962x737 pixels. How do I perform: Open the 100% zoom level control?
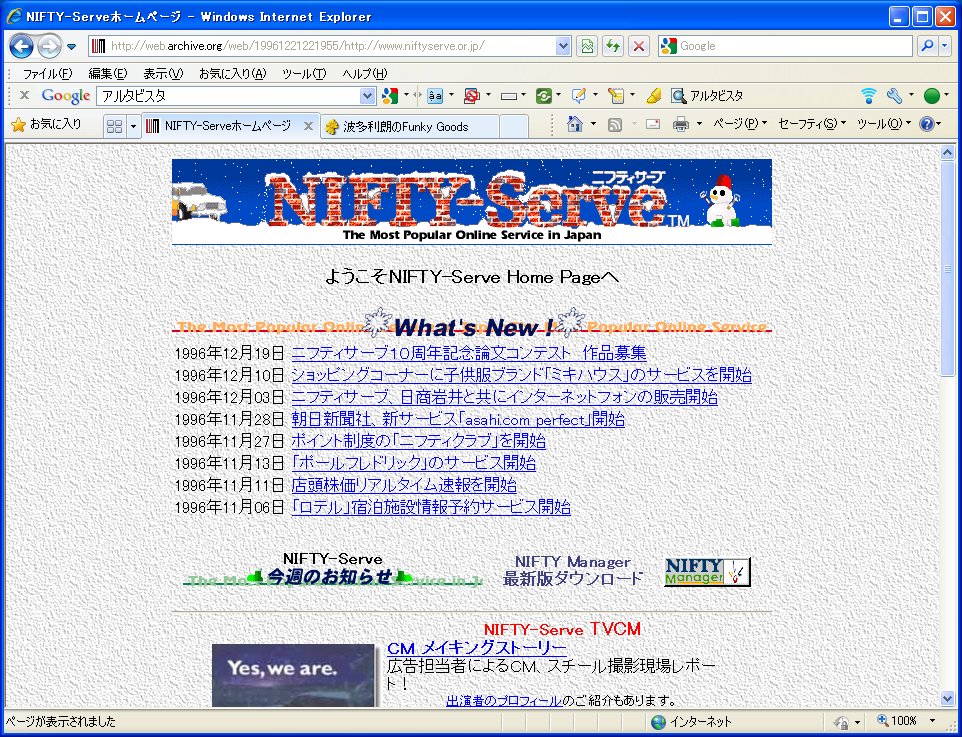[906, 721]
